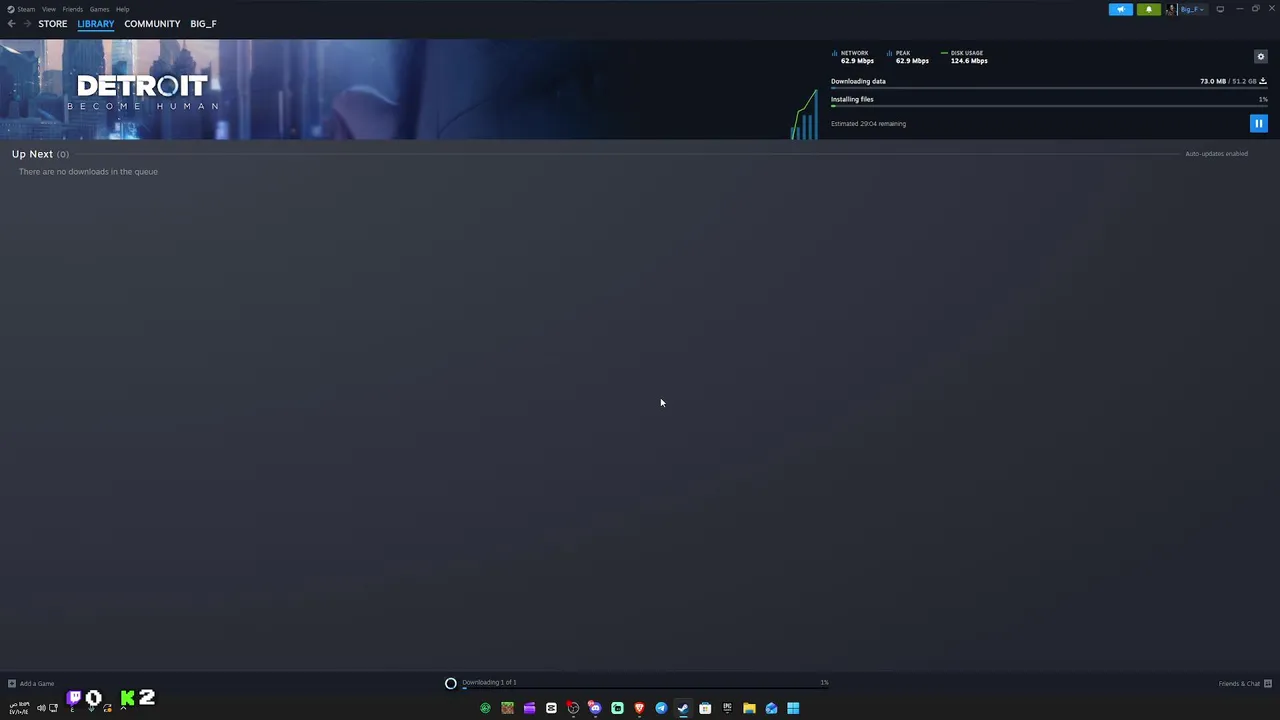Switch to the STORE tab
Image resolution: width=1280 pixels, height=720 pixels.
tap(53, 24)
